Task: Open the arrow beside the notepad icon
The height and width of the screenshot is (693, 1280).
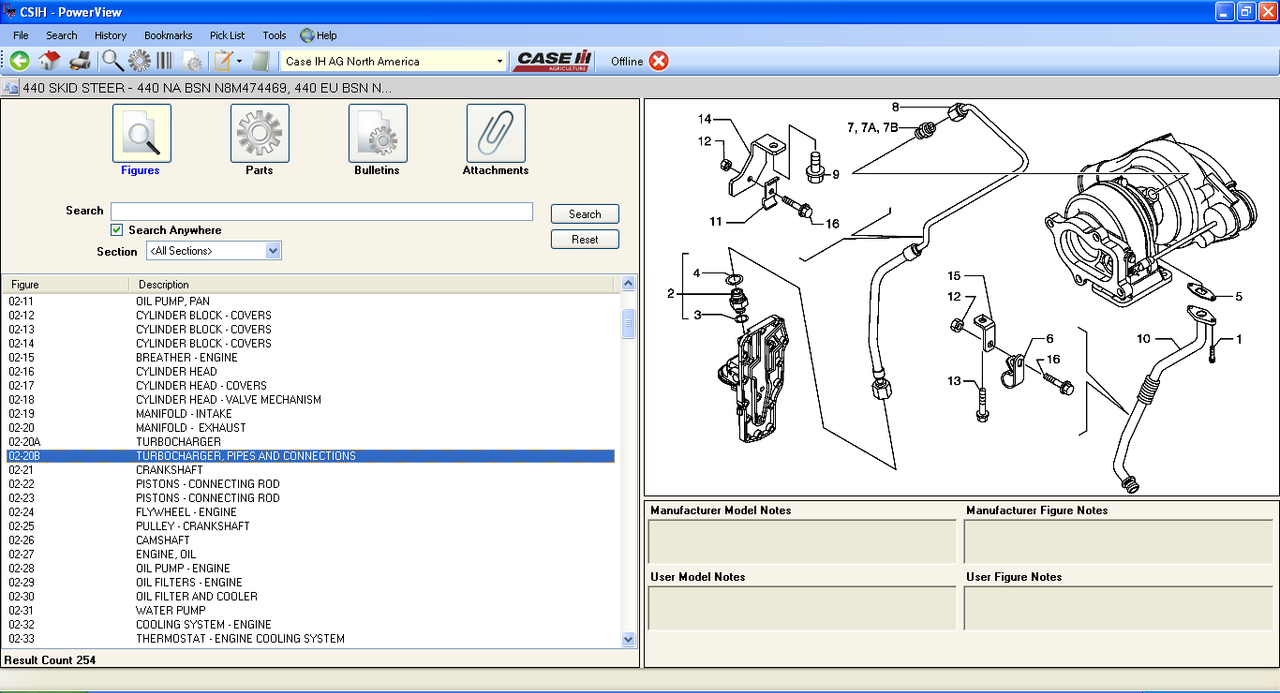Action: pyautogui.click(x=239, y=61)
